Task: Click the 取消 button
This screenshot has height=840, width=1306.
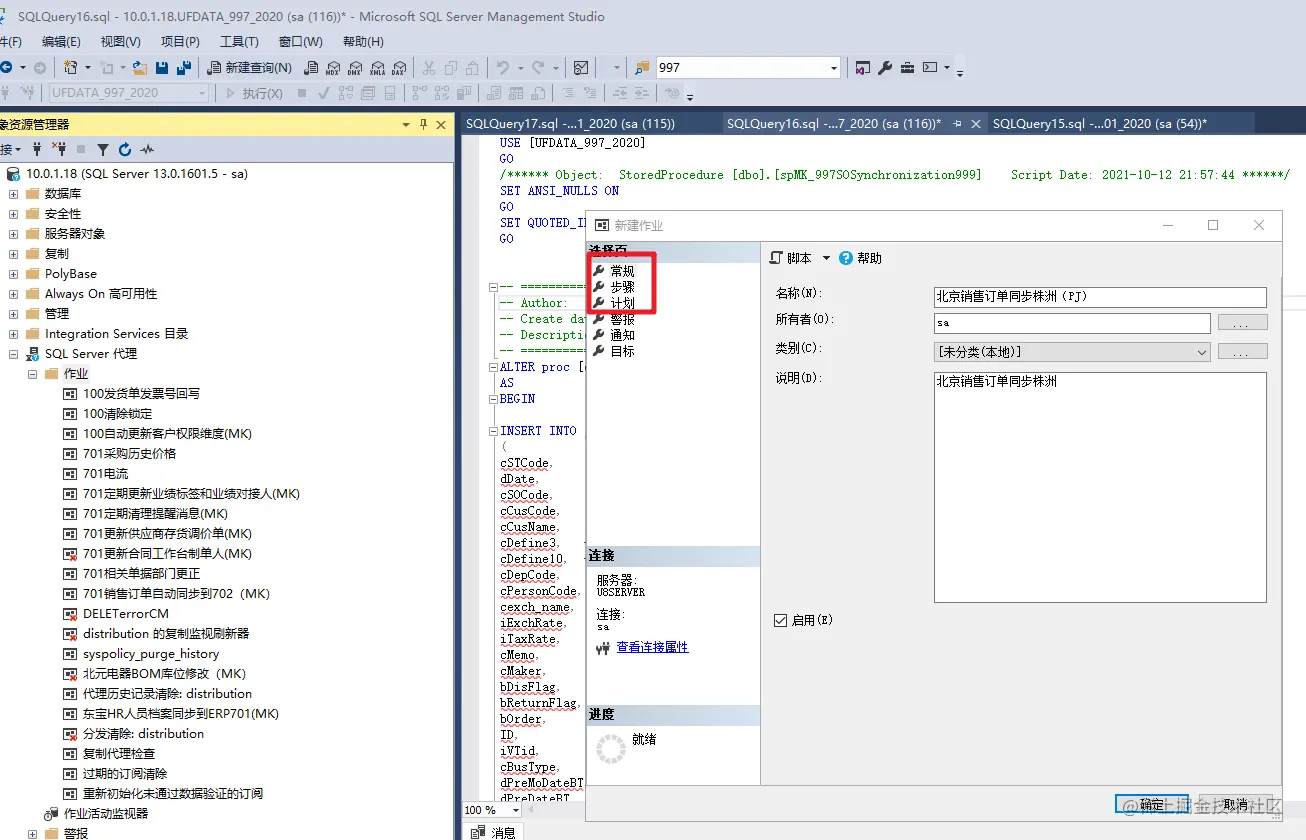Action: tap(1235, 804)
